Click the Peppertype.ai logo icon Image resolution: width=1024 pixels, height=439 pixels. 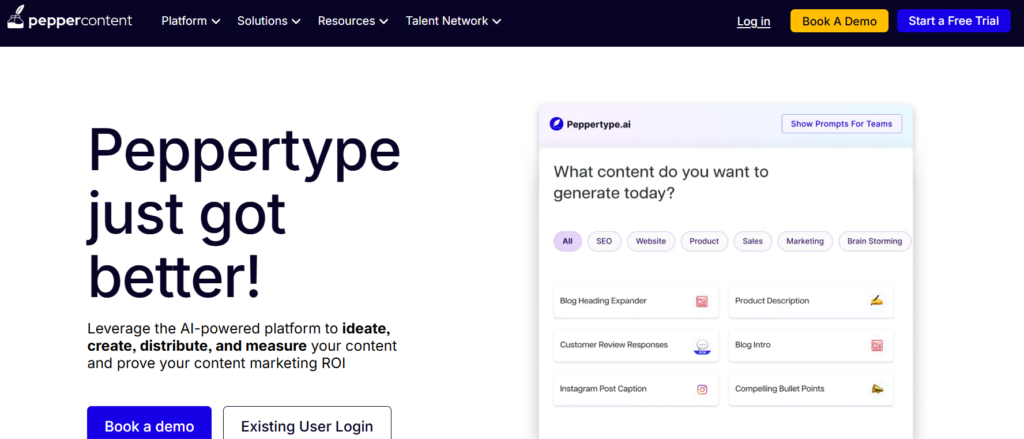pos(557,125)
